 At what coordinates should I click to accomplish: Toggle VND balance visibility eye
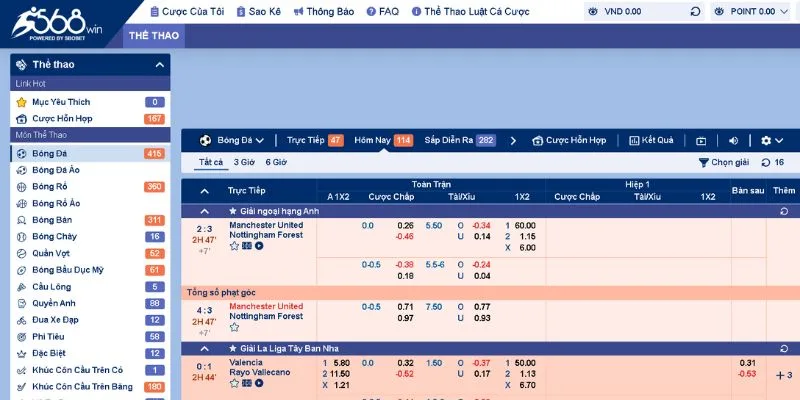(592, 11)
